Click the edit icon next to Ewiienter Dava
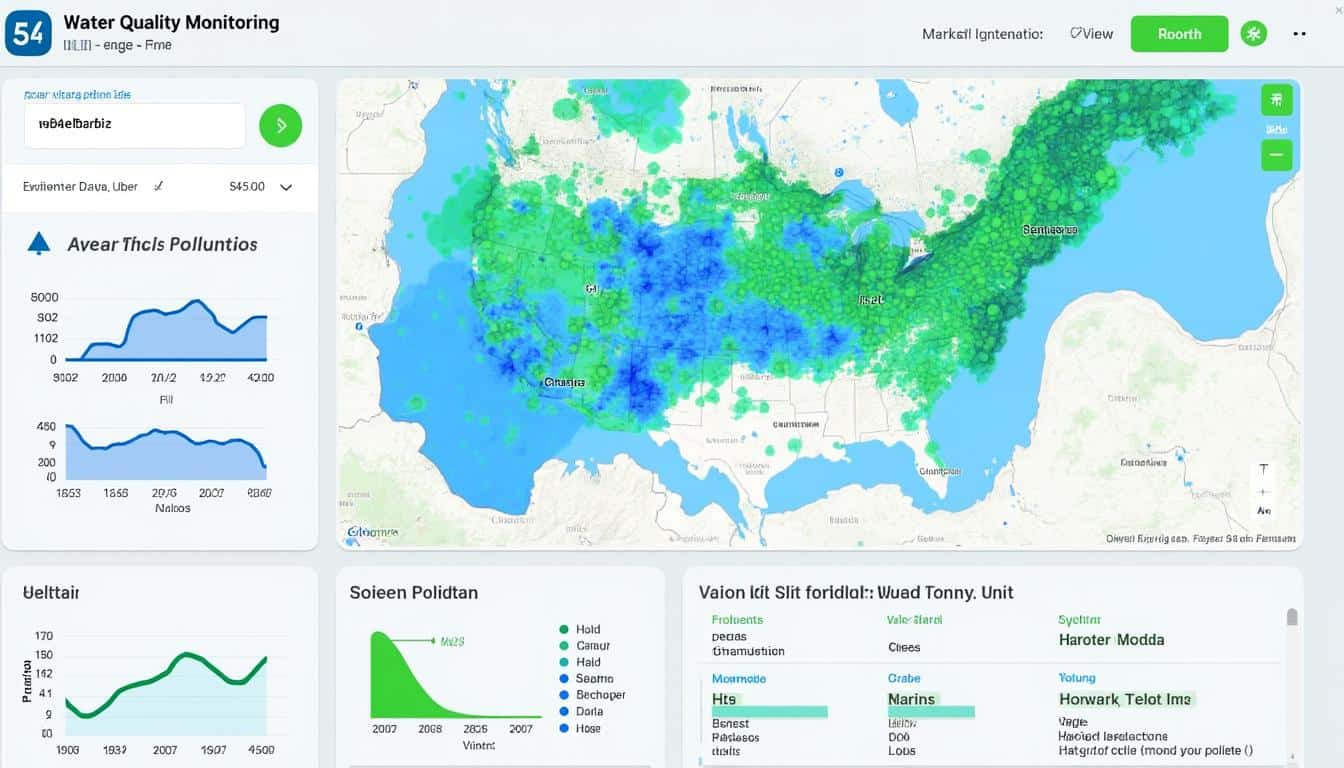This screenshot has width=1344, height=768. pos(158,186)
